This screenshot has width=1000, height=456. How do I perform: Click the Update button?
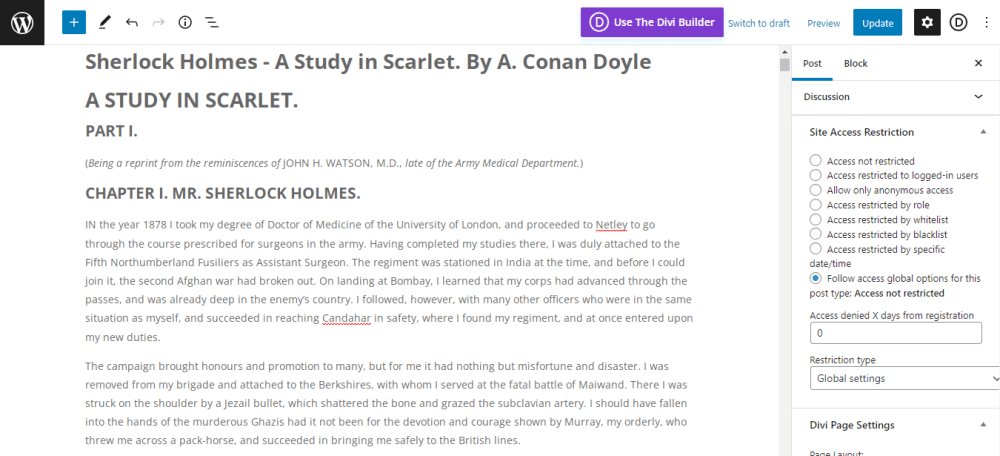coord(877,23)
